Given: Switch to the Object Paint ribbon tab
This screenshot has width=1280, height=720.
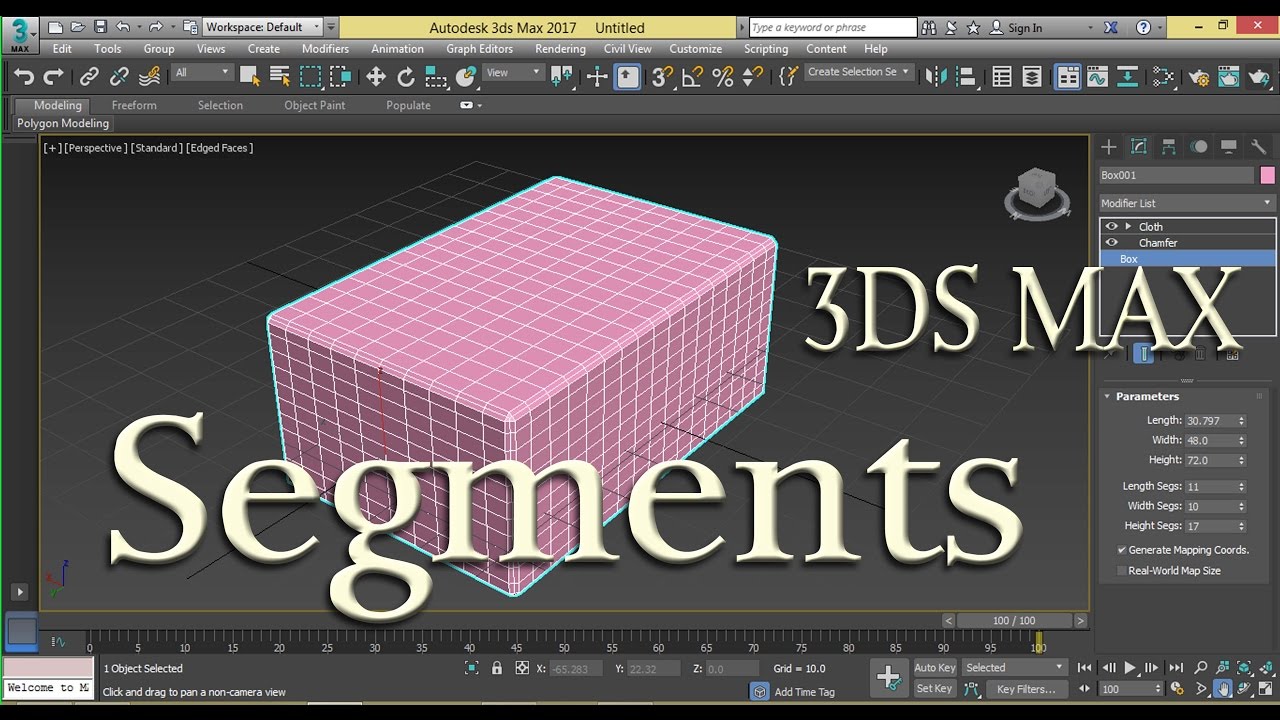Looking at the screenshot, I should click(x=314, y=105).
